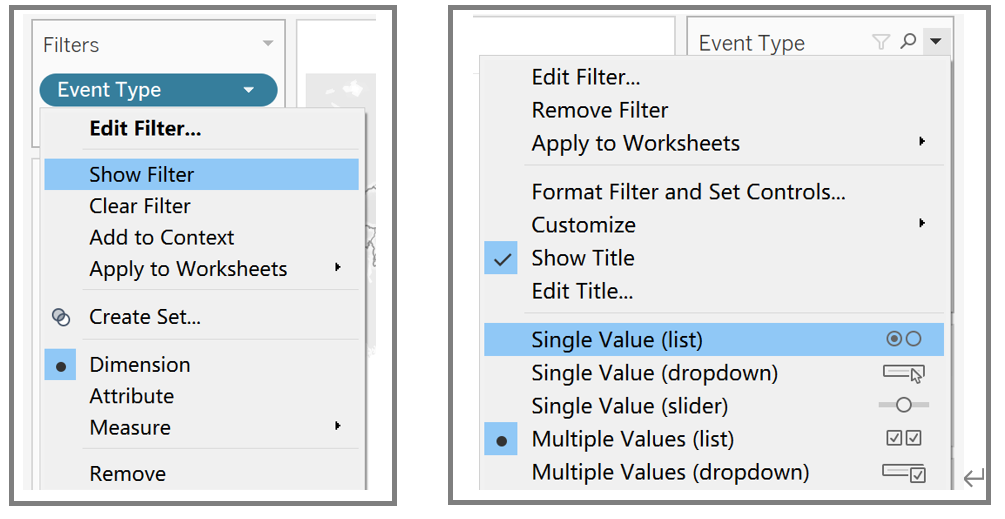Image resolution: width=1005 pixels, height=519 pixels.
Task: Click Edit Filter... in the left menu
Action: 145,129
